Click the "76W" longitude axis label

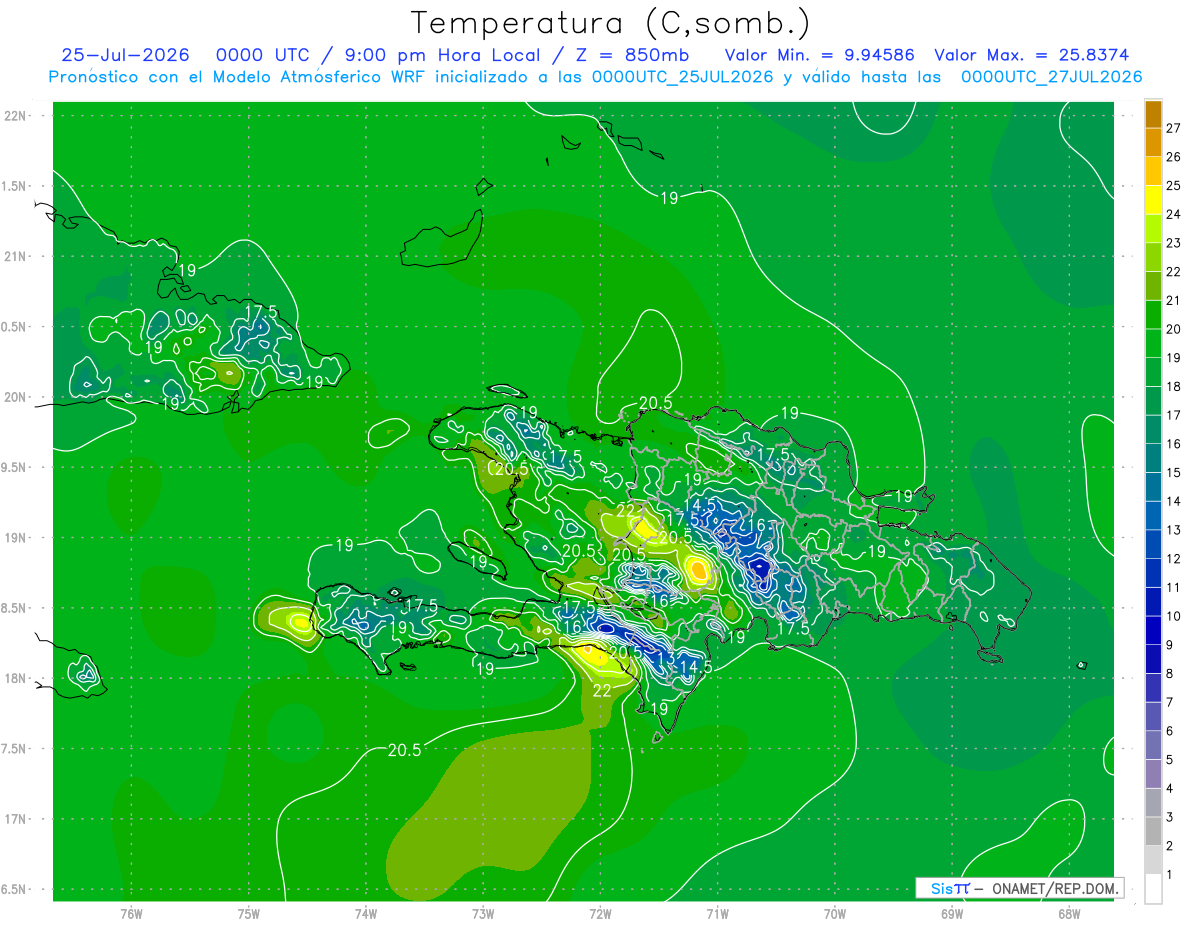point(131,914)
